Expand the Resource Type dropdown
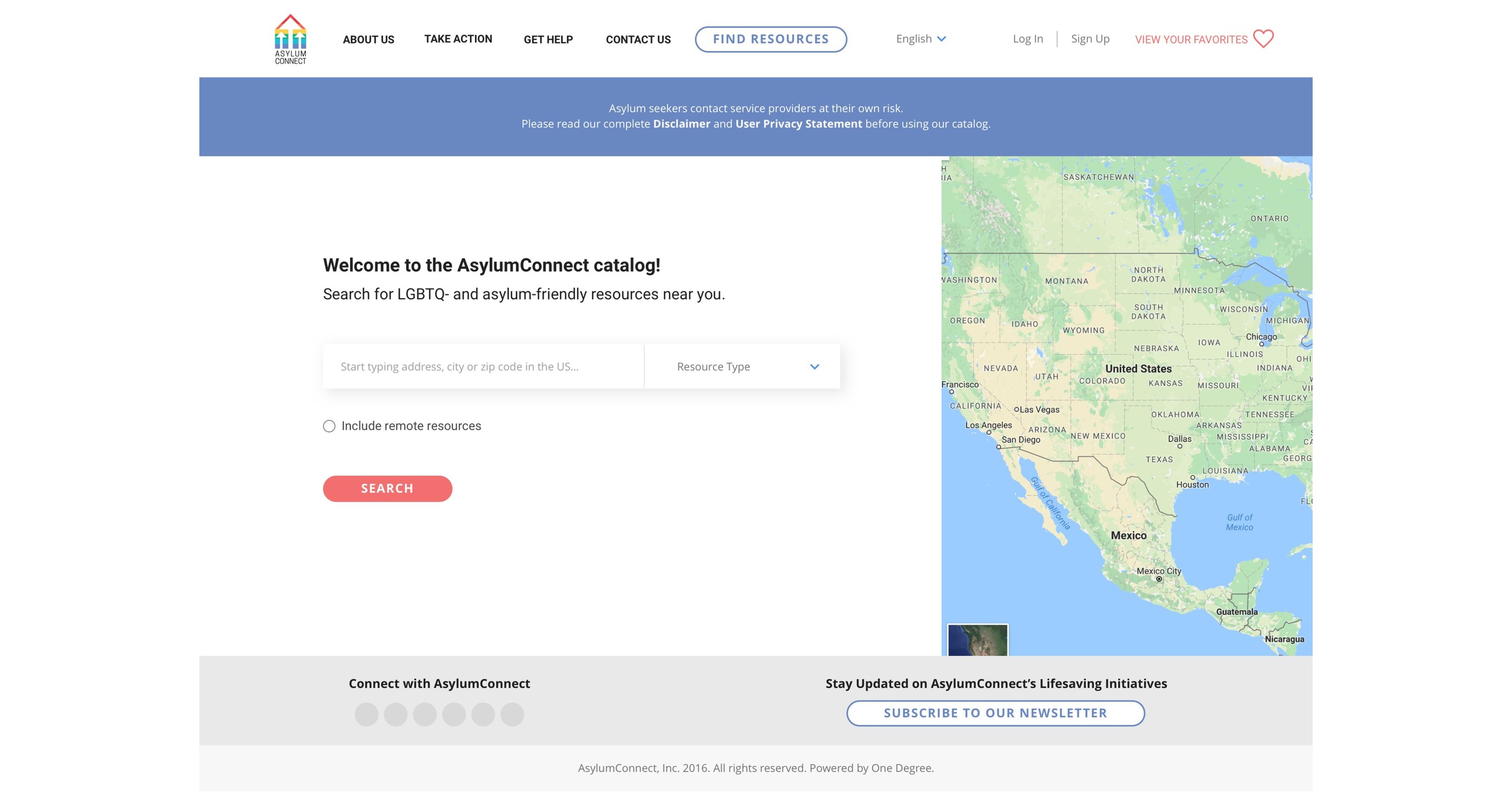The width and height of the screenshot is (1512, 792). [743, 366]
